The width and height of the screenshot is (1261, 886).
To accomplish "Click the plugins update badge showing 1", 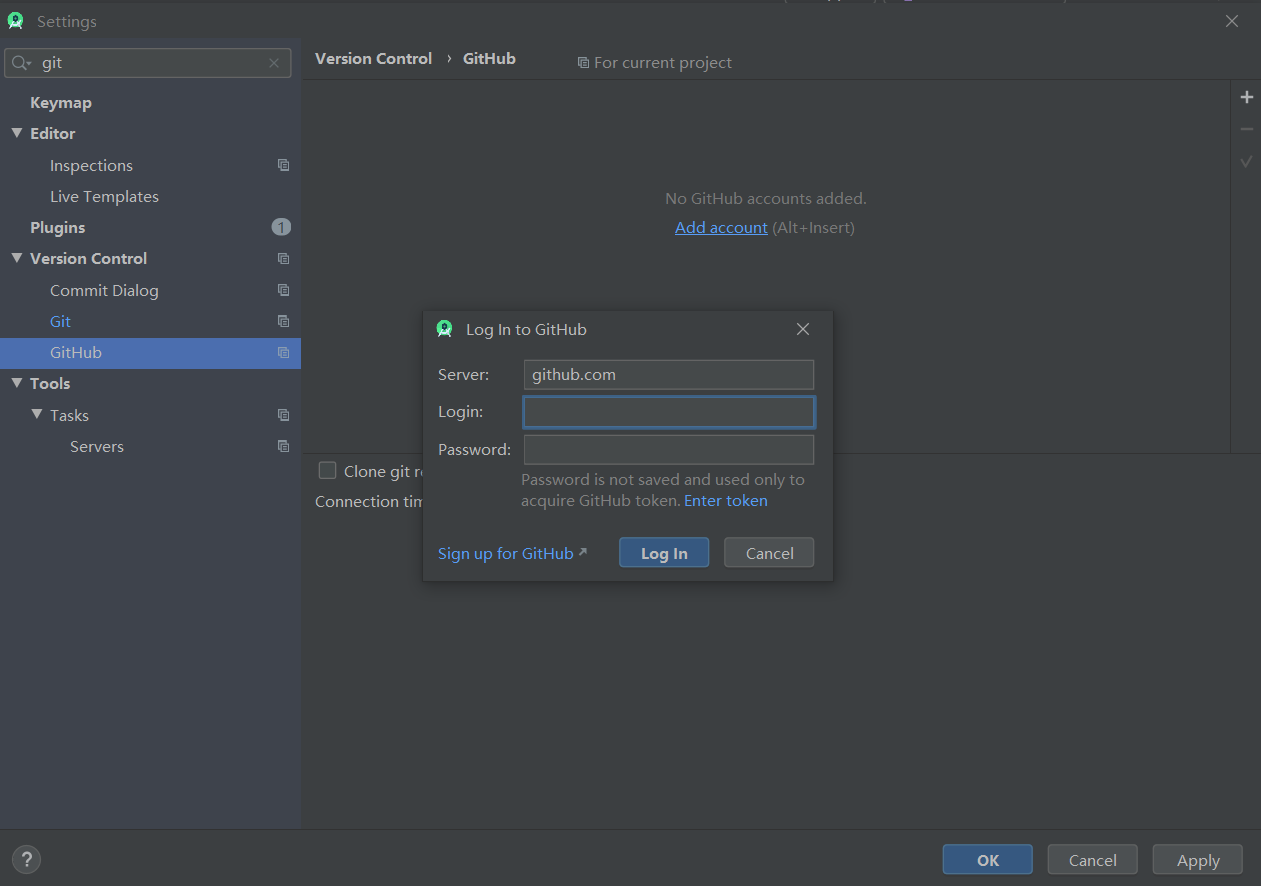I will tap(281, 227).
